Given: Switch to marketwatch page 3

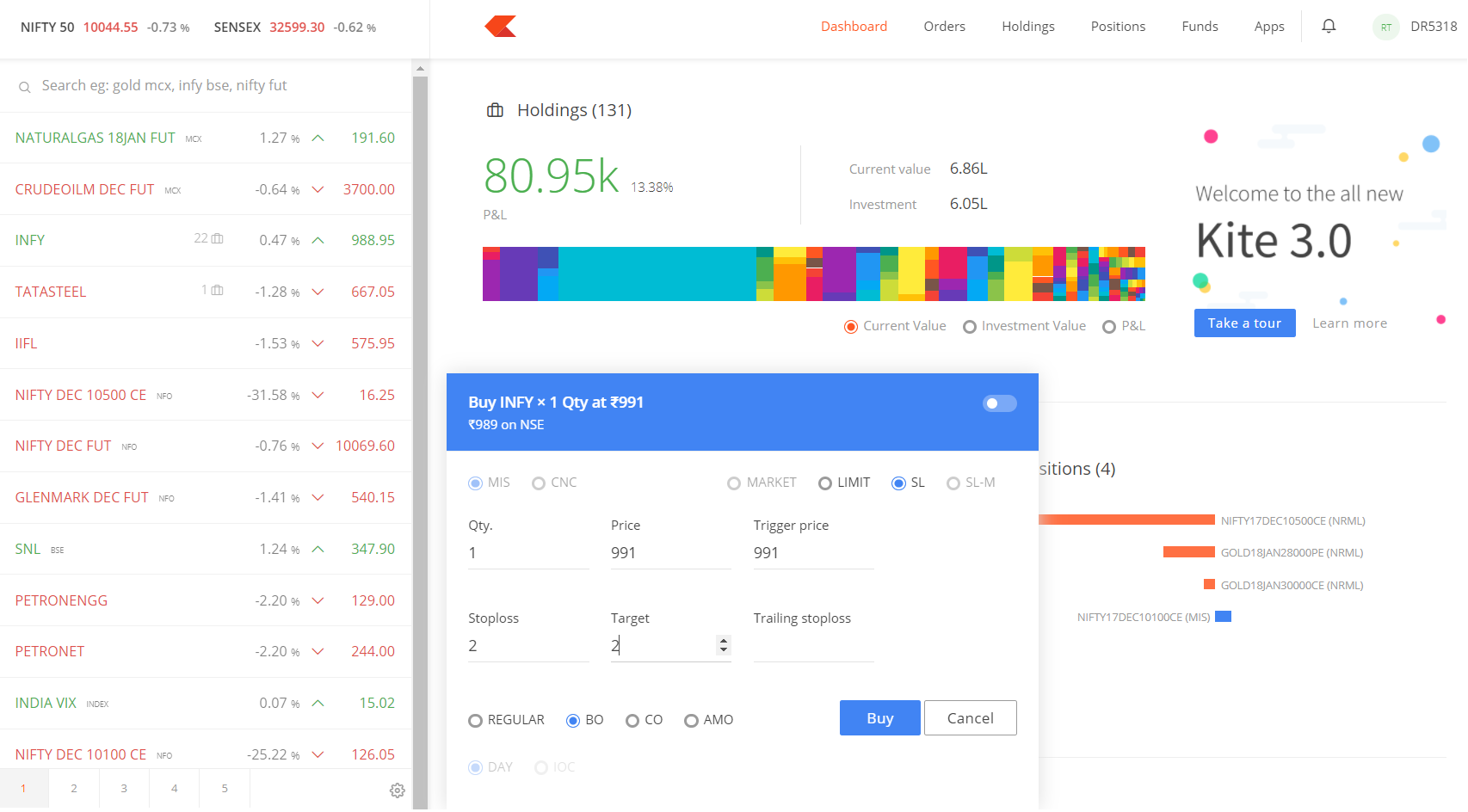Looking at the screenshot, I should click(x=124, y=789).
